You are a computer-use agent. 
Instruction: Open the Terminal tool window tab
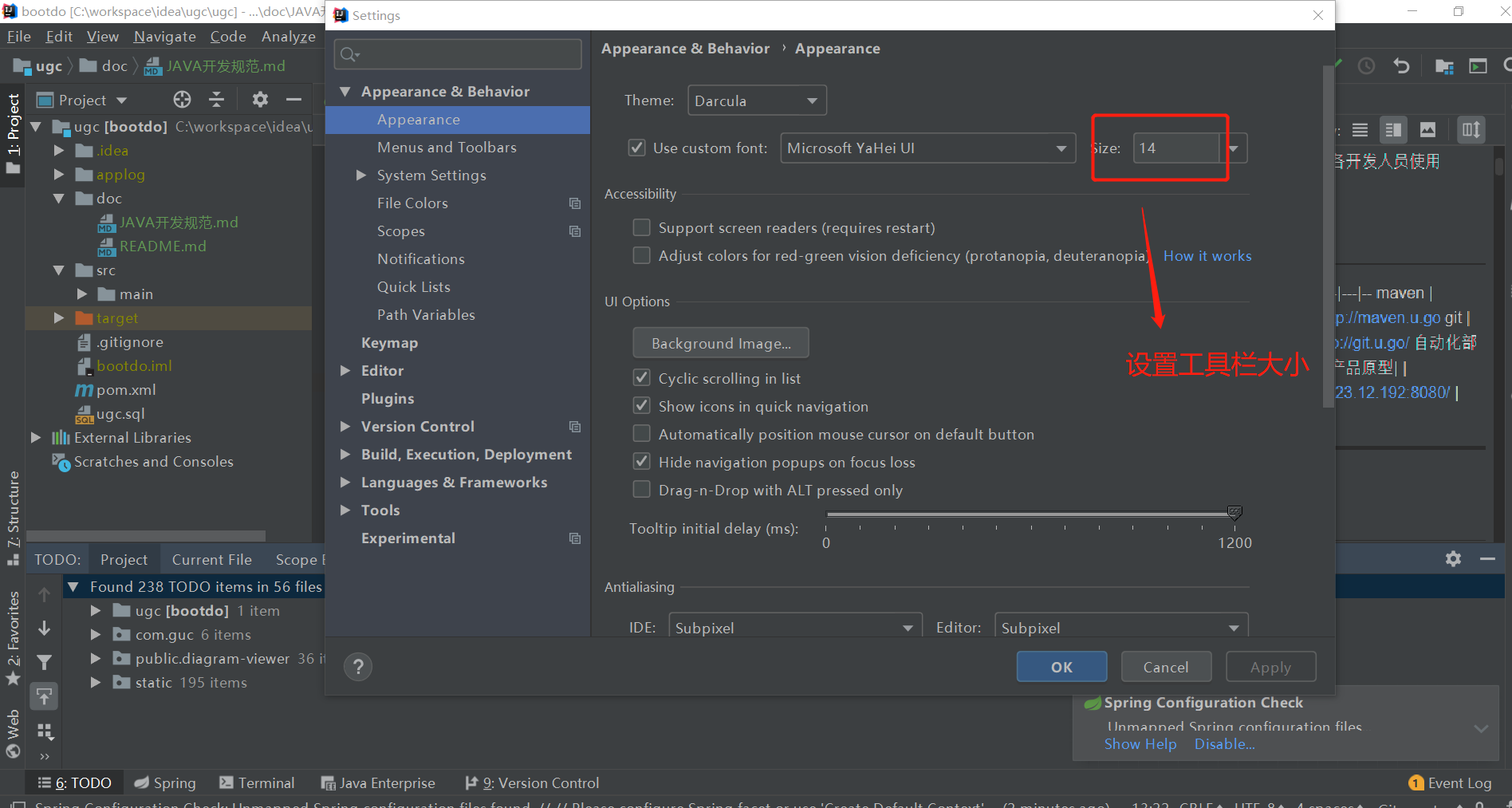[x=257, y=783]
